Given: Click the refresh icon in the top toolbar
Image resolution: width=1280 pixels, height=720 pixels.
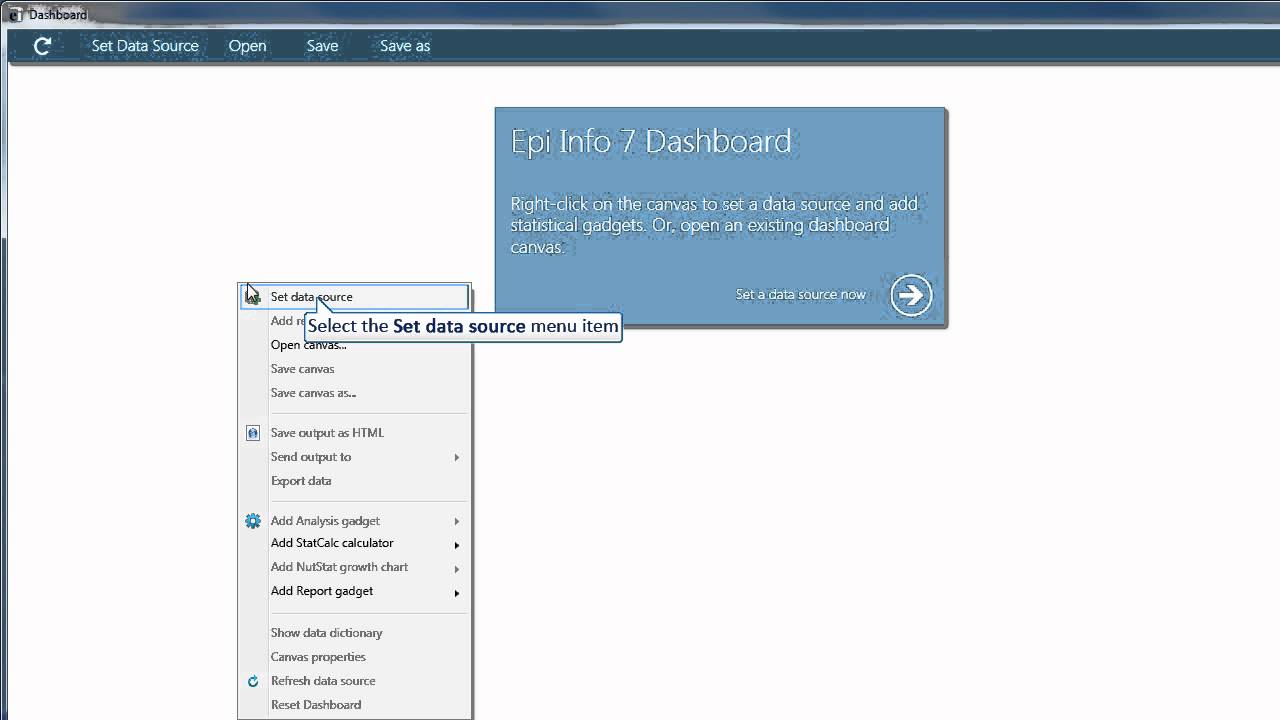Looking at the screenshot, I should point(42,46).
